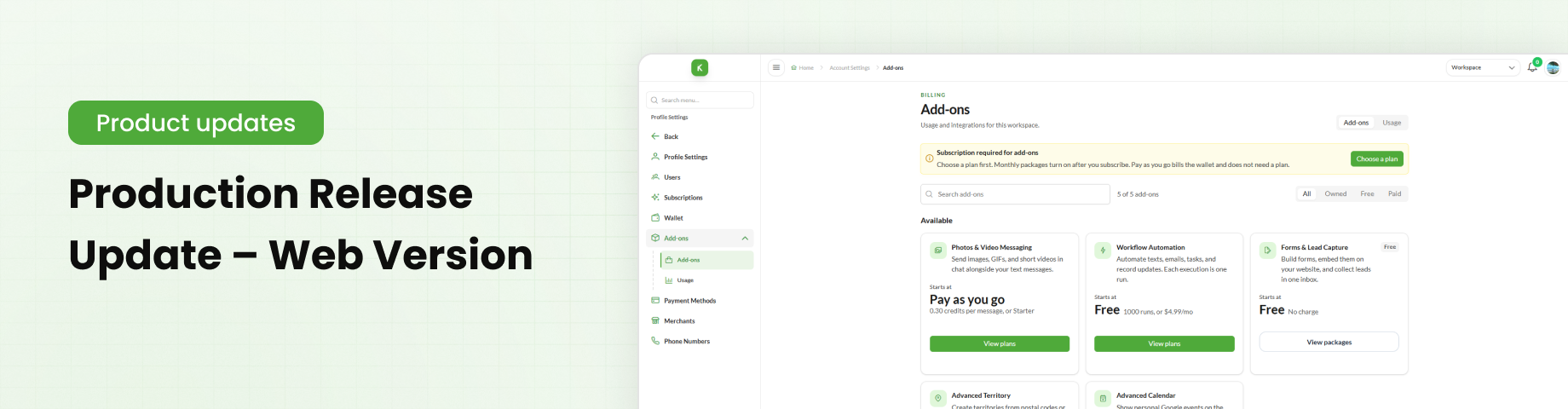Viewport: 1568px width, 409px height.
Task: Click the '5 of 5 add-ons' count text
Action: point(1138,194)
